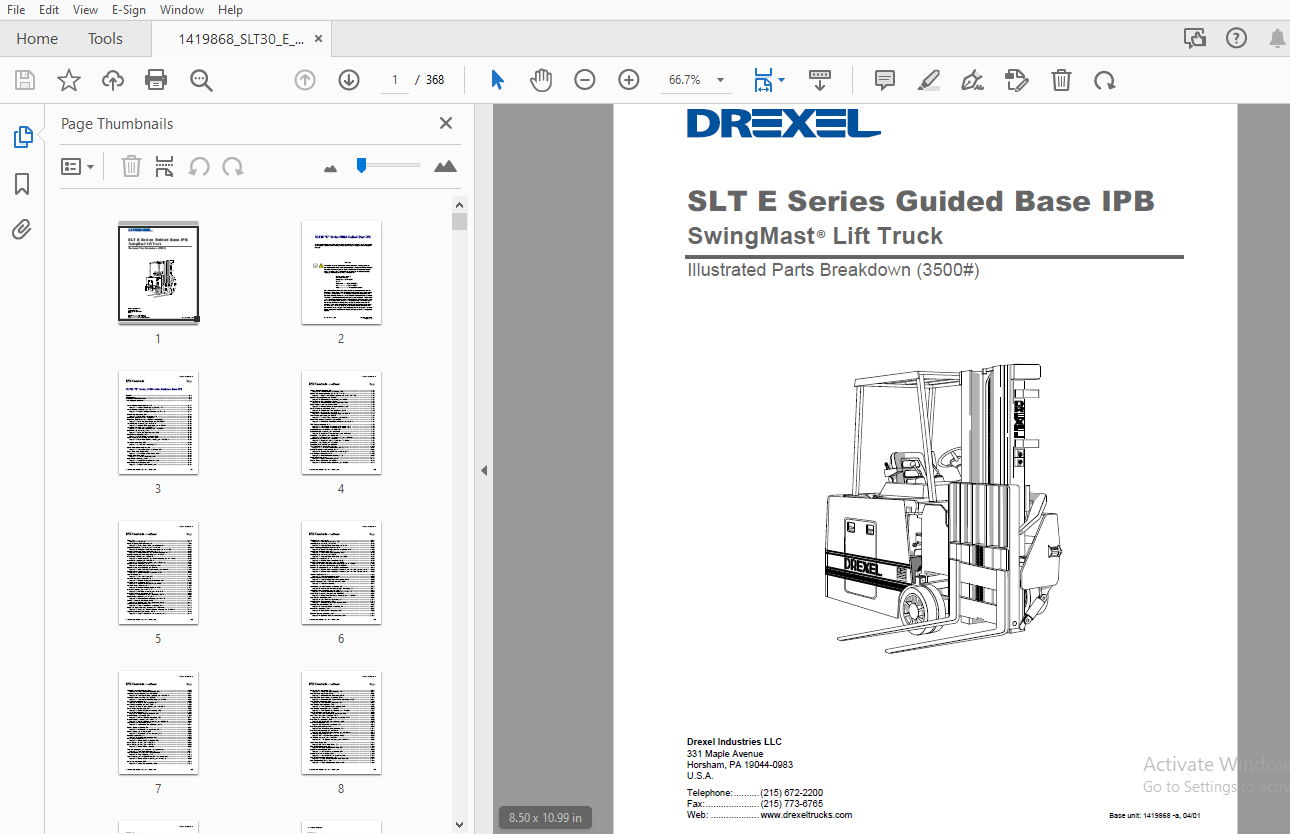This screenshot has width=1290, height=834.
Task: Click share review chat icon top right
Action: click(1195, 38)
